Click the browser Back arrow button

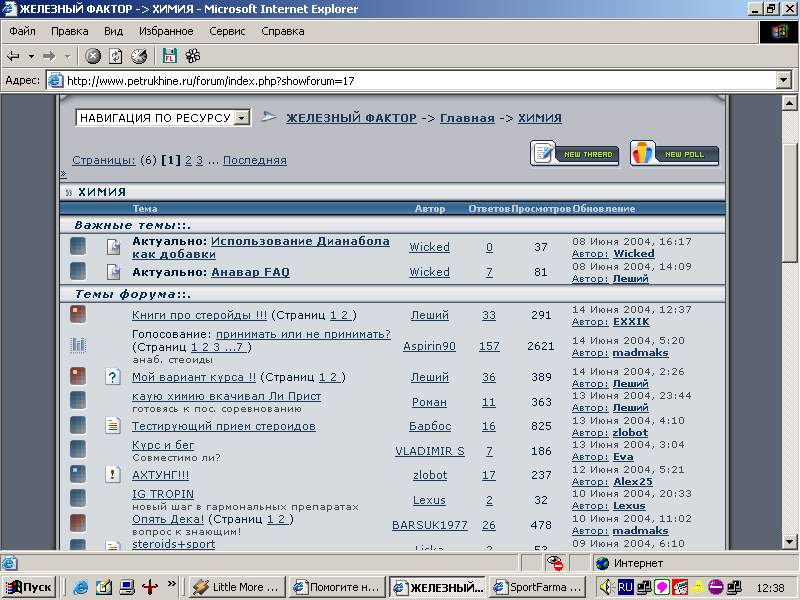[14, 56]
